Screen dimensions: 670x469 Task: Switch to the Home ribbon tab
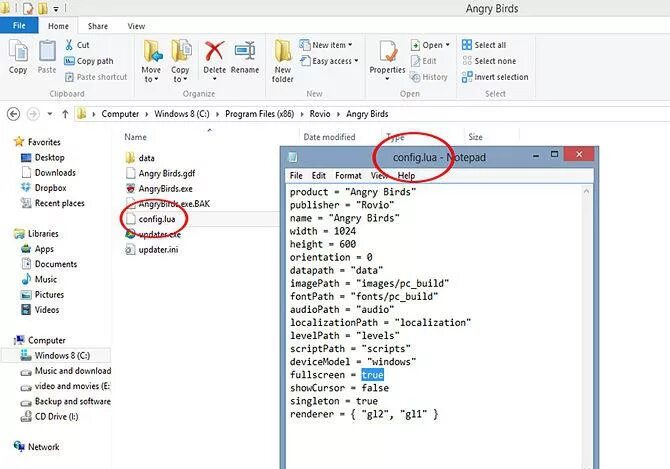(x=58, y=26)
